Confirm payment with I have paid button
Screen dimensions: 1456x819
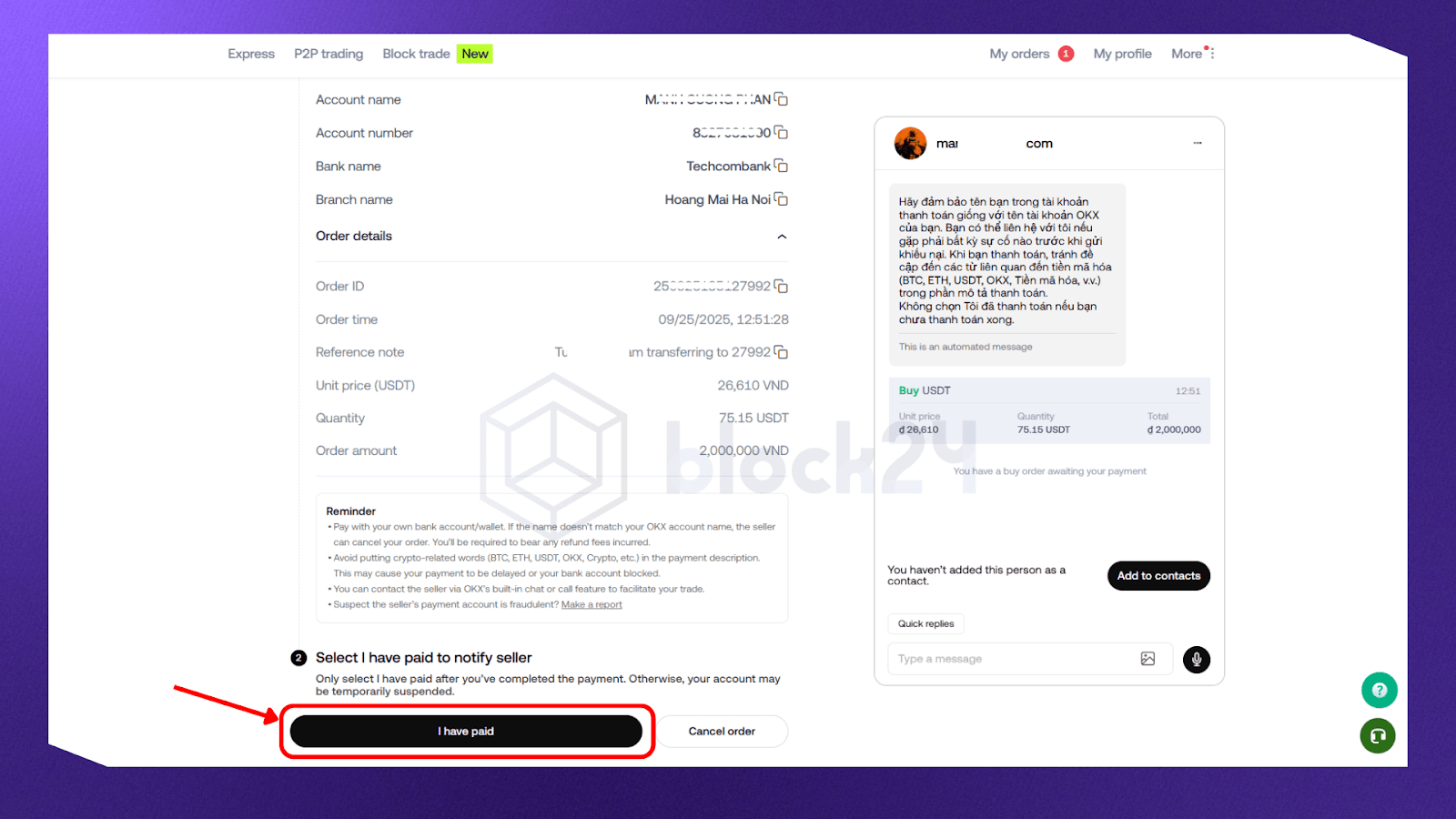tap(466, 731)
